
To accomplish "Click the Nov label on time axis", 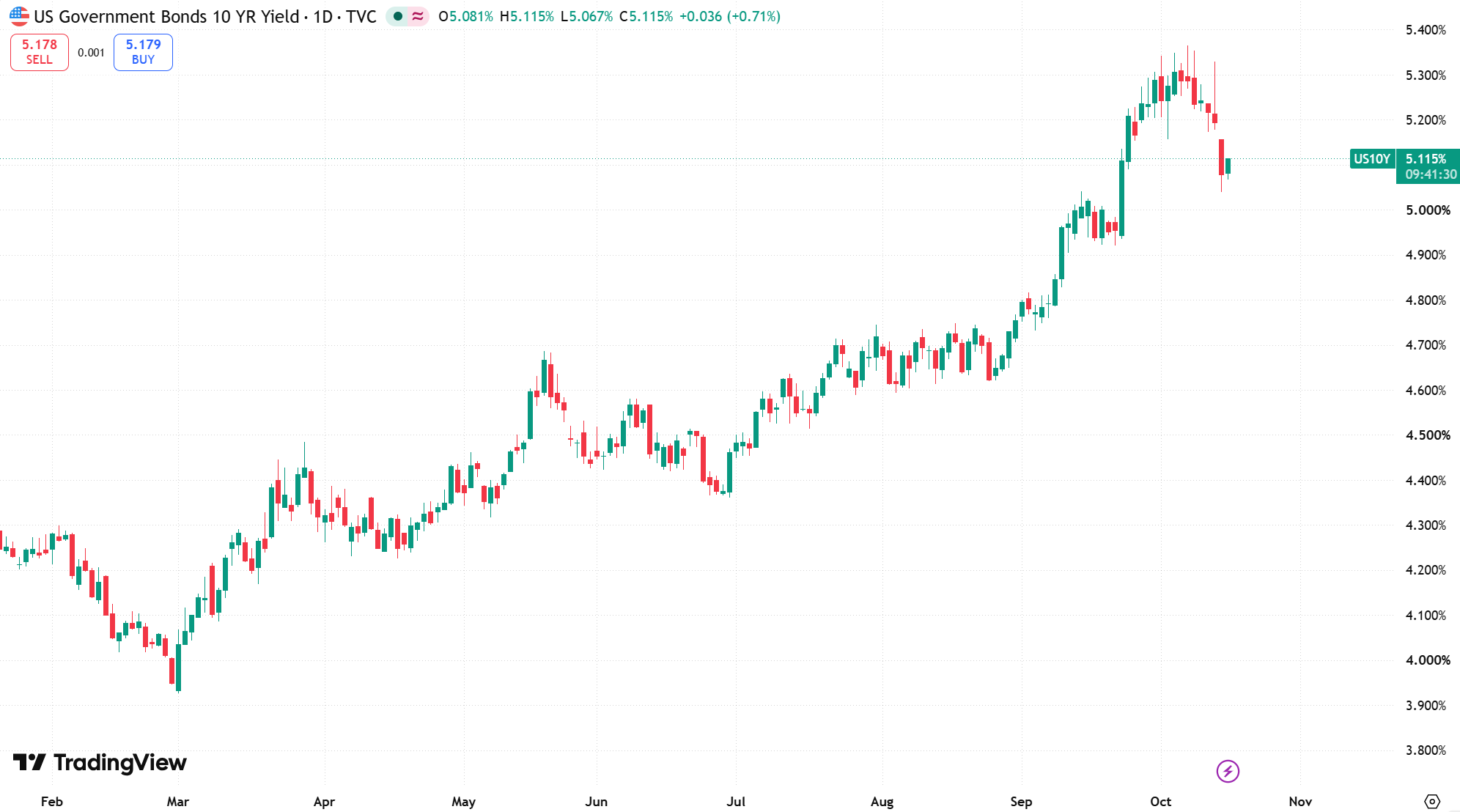I will 1300,802.
